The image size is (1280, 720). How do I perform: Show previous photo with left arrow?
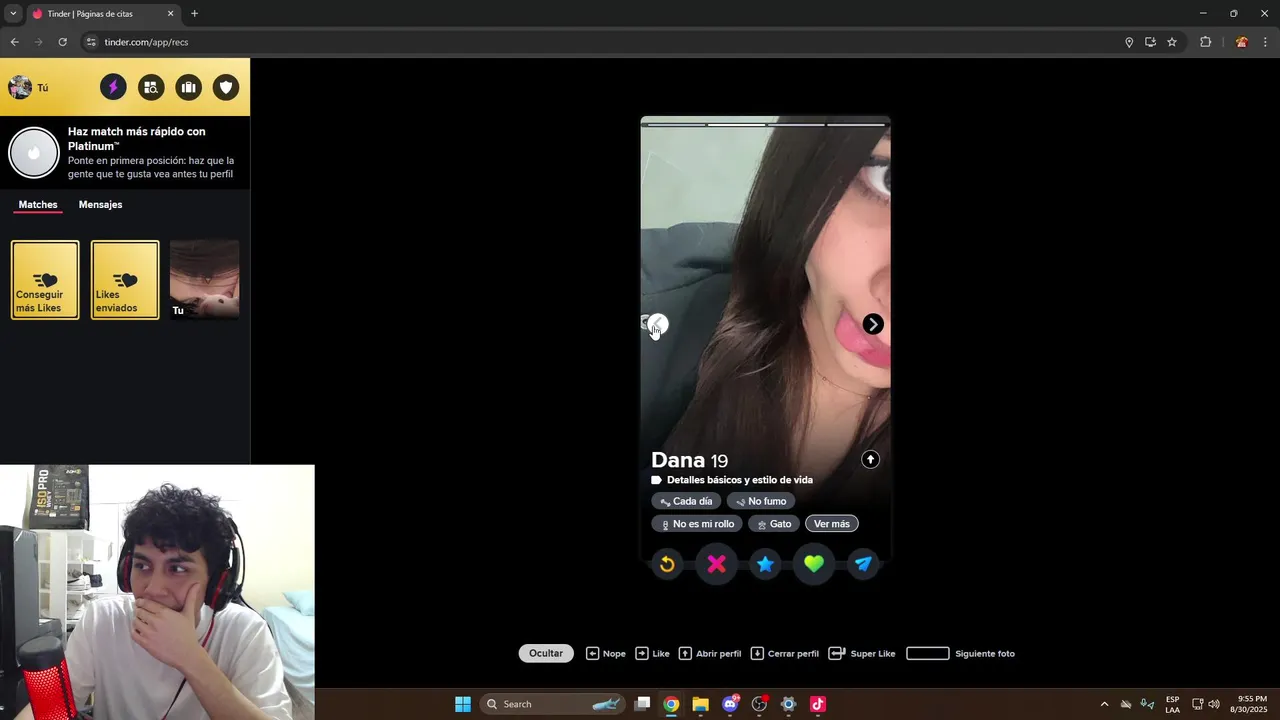pos(657,324)
